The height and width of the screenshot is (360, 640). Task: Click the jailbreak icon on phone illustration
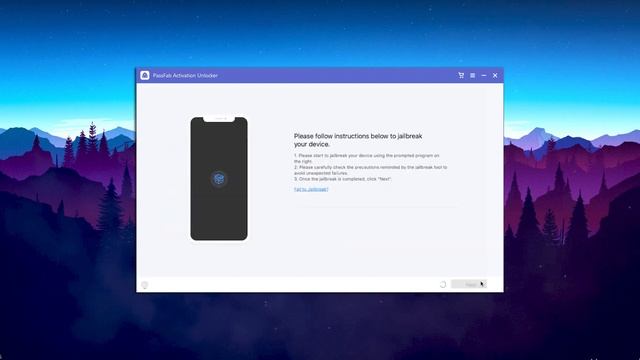coord(219,179)
